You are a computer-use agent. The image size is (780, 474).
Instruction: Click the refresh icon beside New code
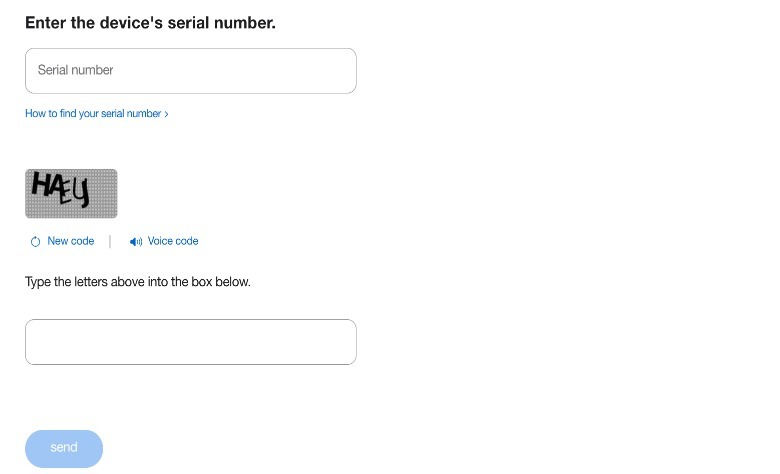36,242
